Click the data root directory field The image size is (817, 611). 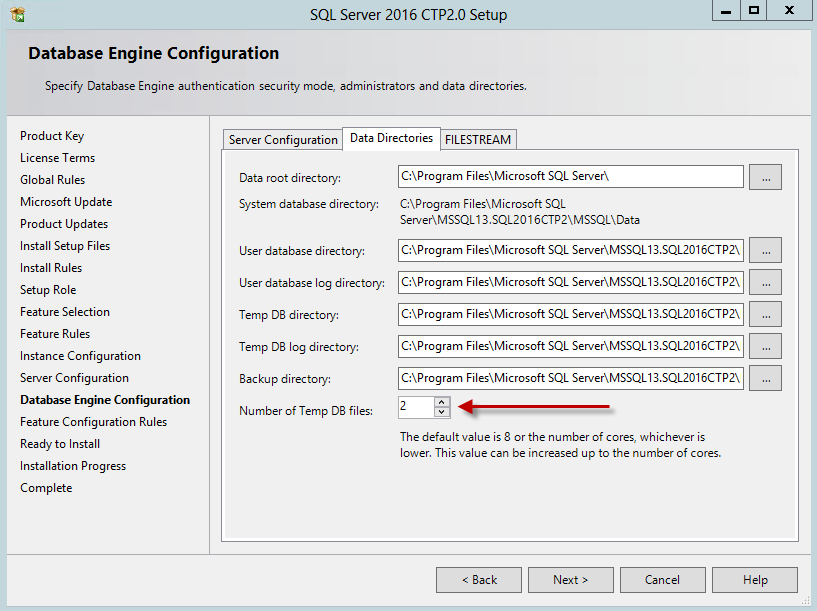tap(570, 177)
